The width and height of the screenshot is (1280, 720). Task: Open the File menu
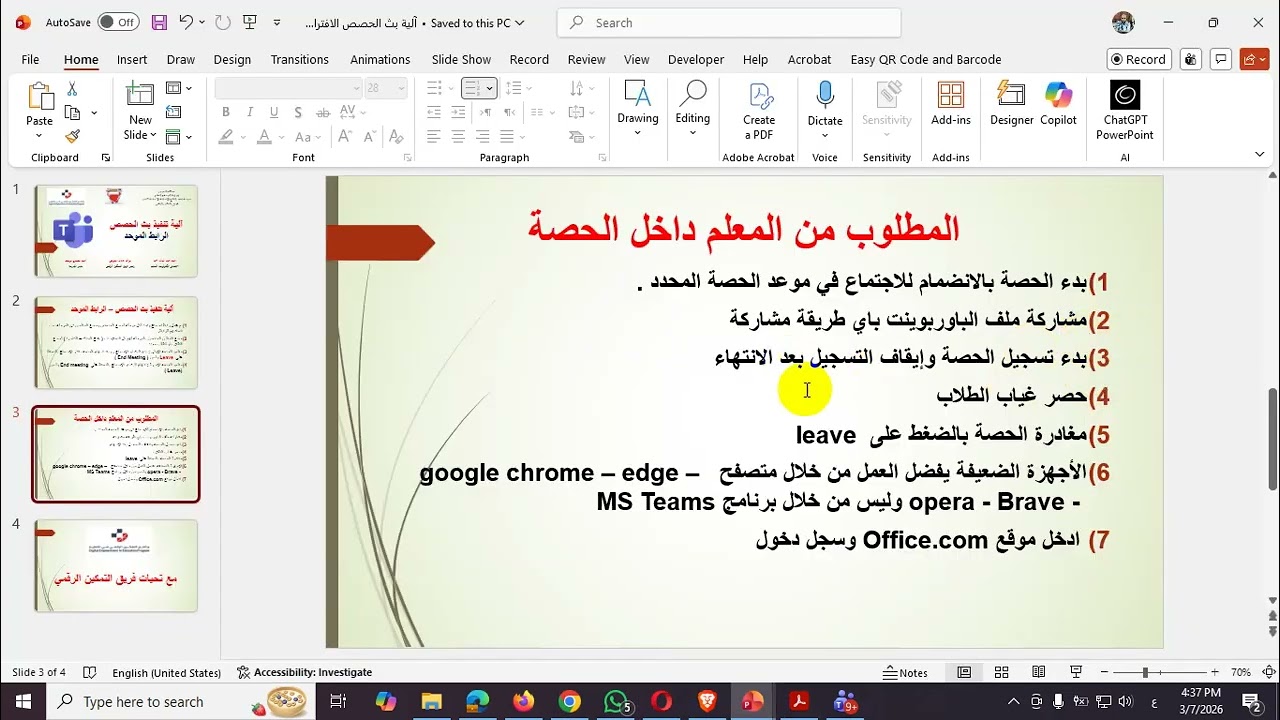[x=30, y=59]
